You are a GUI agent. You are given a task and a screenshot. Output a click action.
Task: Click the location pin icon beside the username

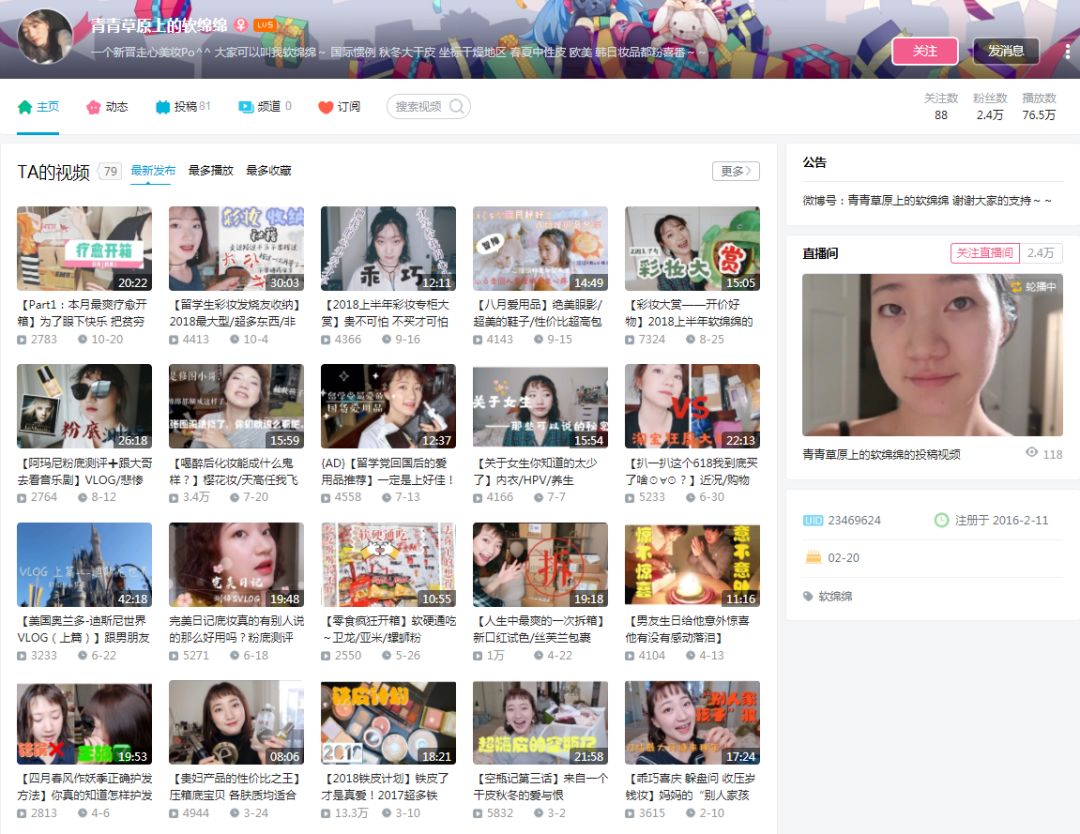click(x=240, y=25)
